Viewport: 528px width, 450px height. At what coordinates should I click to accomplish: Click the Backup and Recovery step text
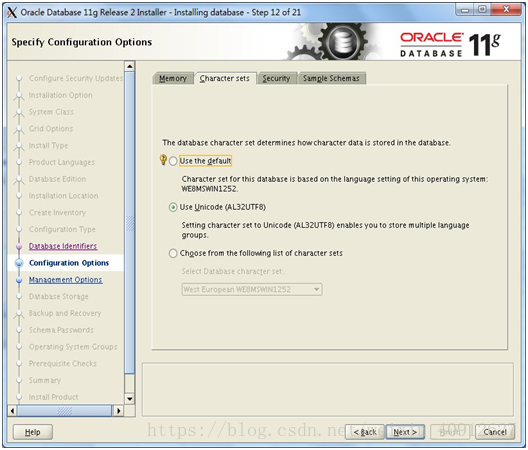[65, 313]
